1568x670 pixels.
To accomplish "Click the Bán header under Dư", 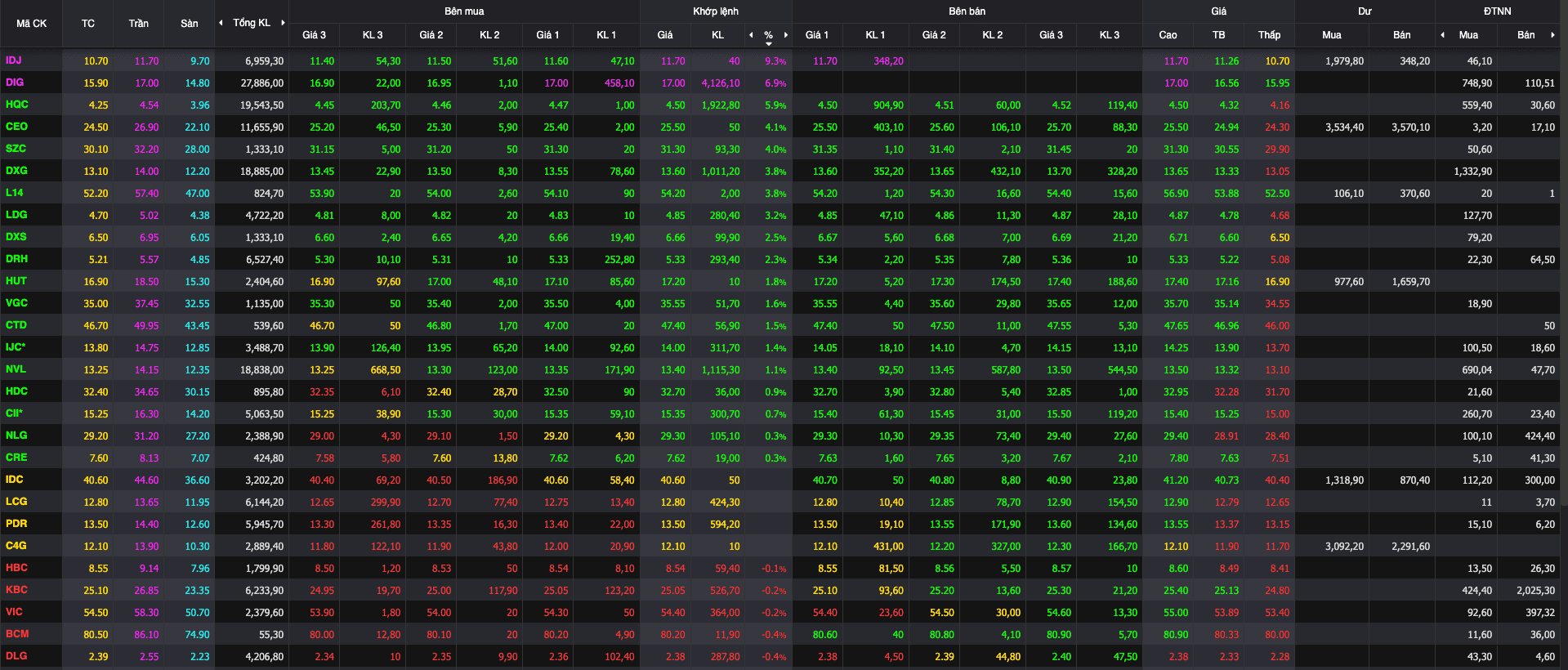I will click(1402, 35).
